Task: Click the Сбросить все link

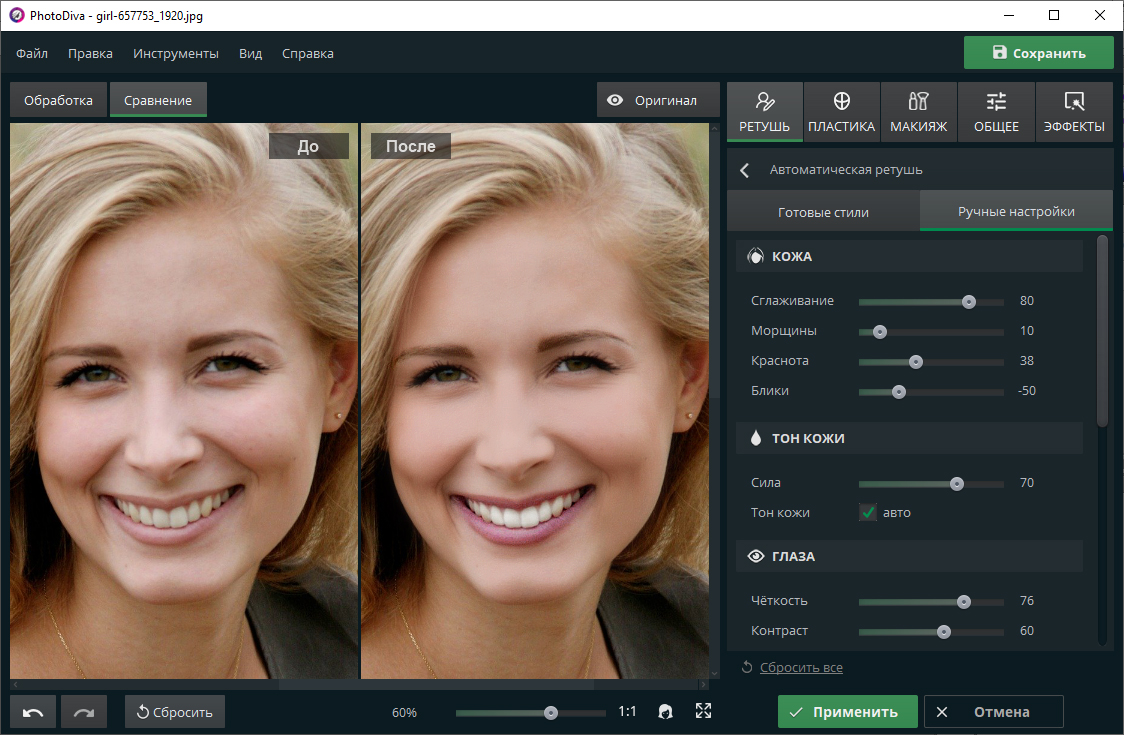Action: (x=801, y=668)
